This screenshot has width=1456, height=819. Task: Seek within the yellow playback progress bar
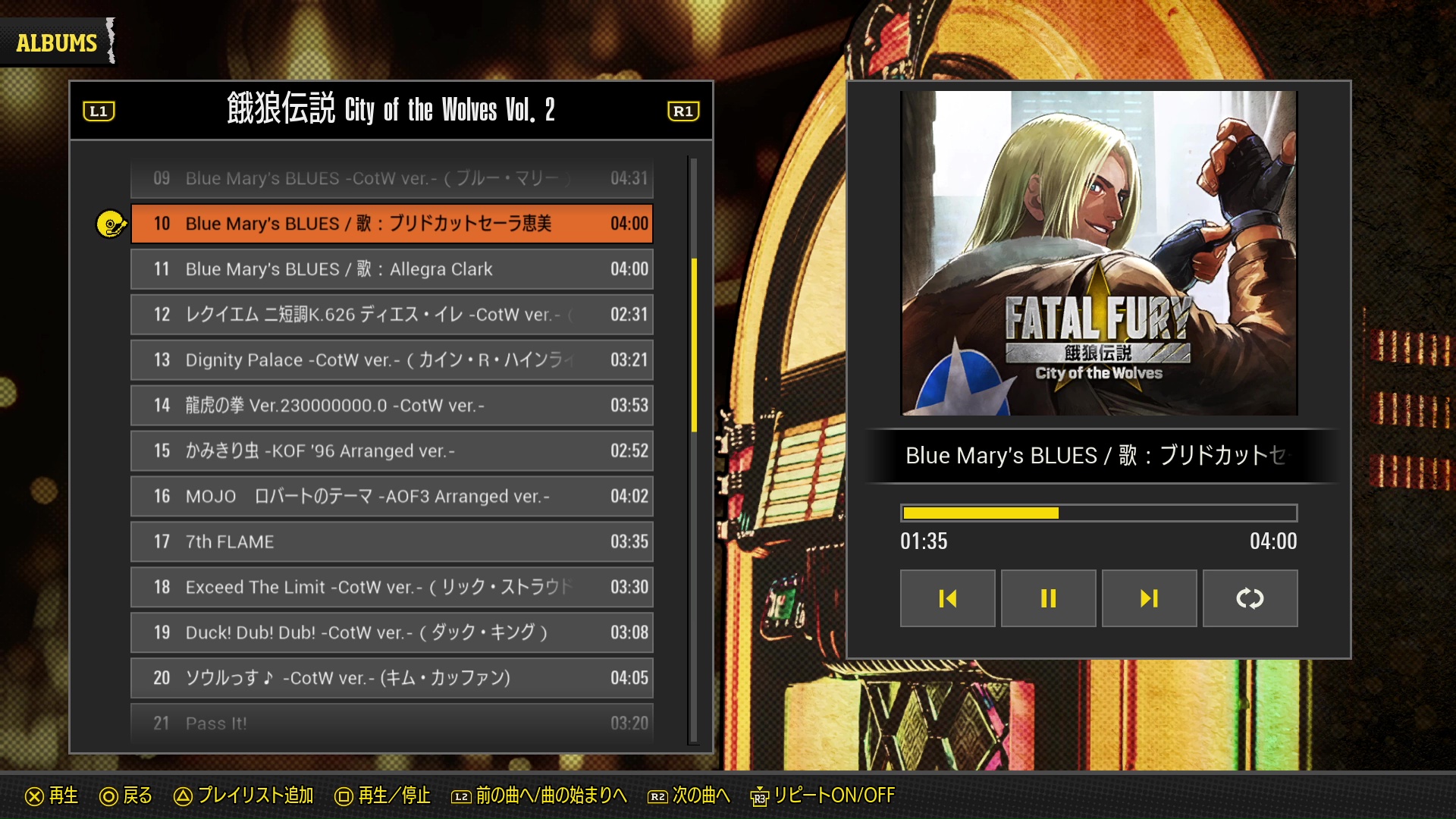pos(1099,513)
